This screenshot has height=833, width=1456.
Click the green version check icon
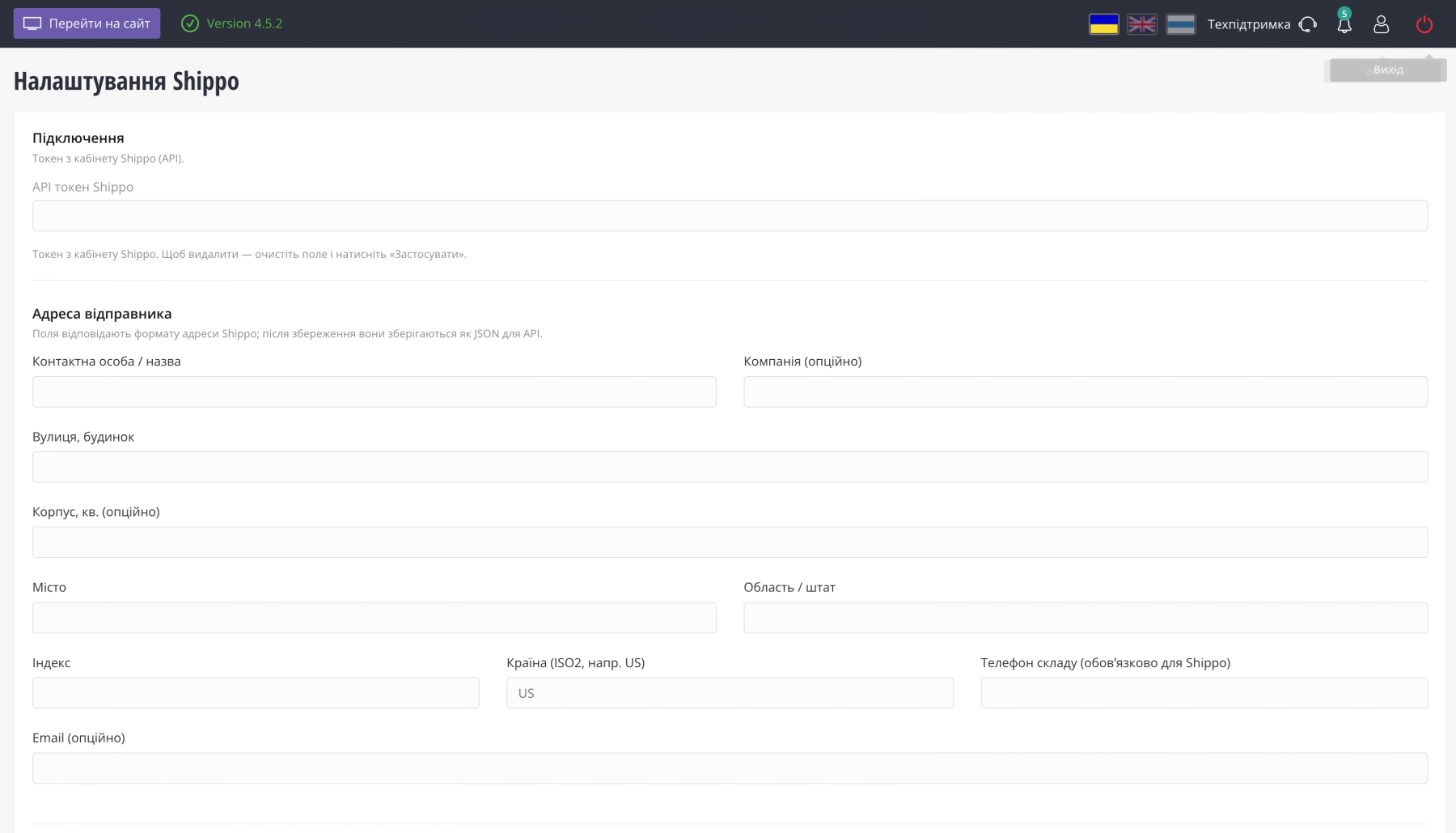point(190,23)
